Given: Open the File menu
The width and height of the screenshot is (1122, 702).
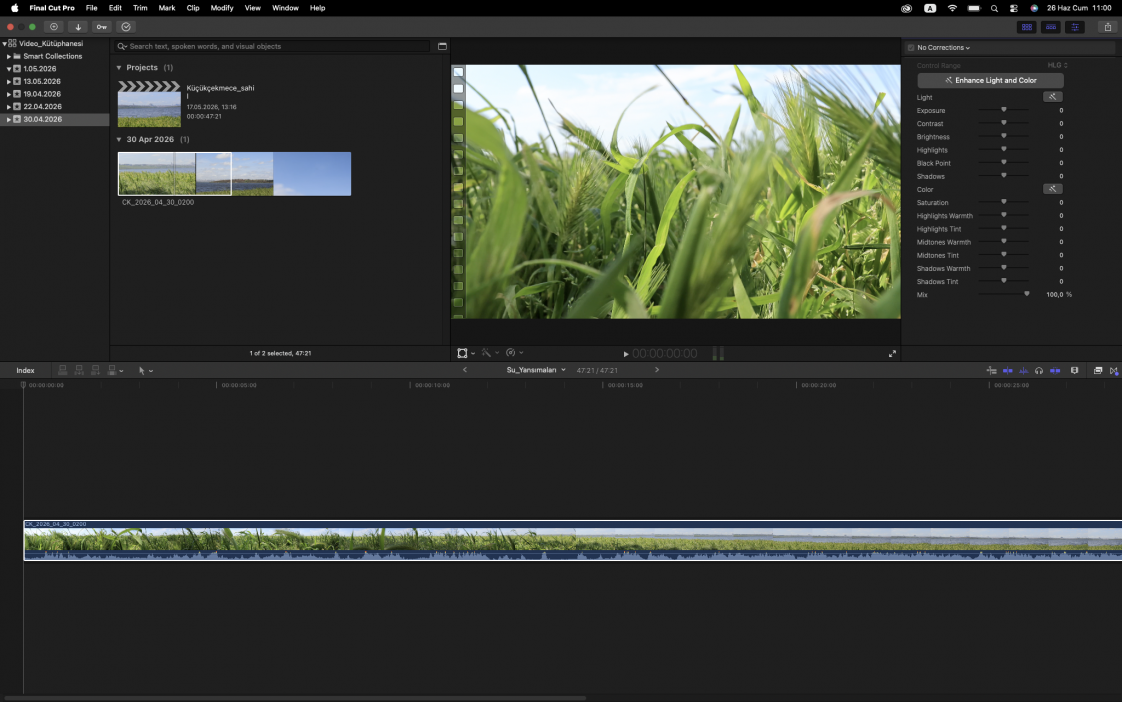Looking at the screenshot, I should (92, 8).
